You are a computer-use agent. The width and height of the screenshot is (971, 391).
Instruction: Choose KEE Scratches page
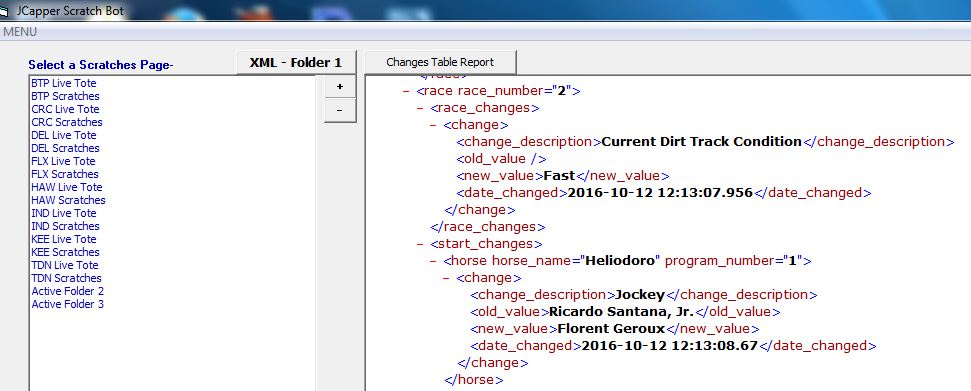point(65,252)
